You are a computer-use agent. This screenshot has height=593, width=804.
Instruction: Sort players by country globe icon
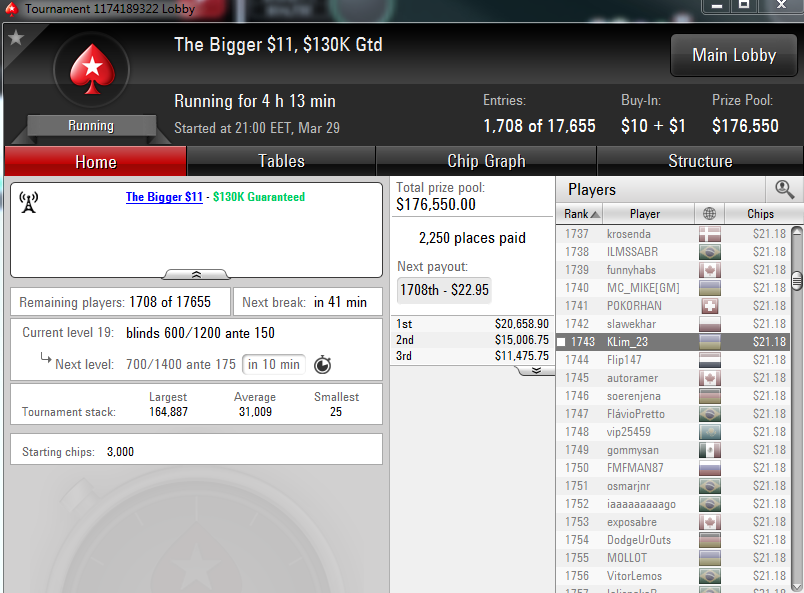tap(710, 213)
